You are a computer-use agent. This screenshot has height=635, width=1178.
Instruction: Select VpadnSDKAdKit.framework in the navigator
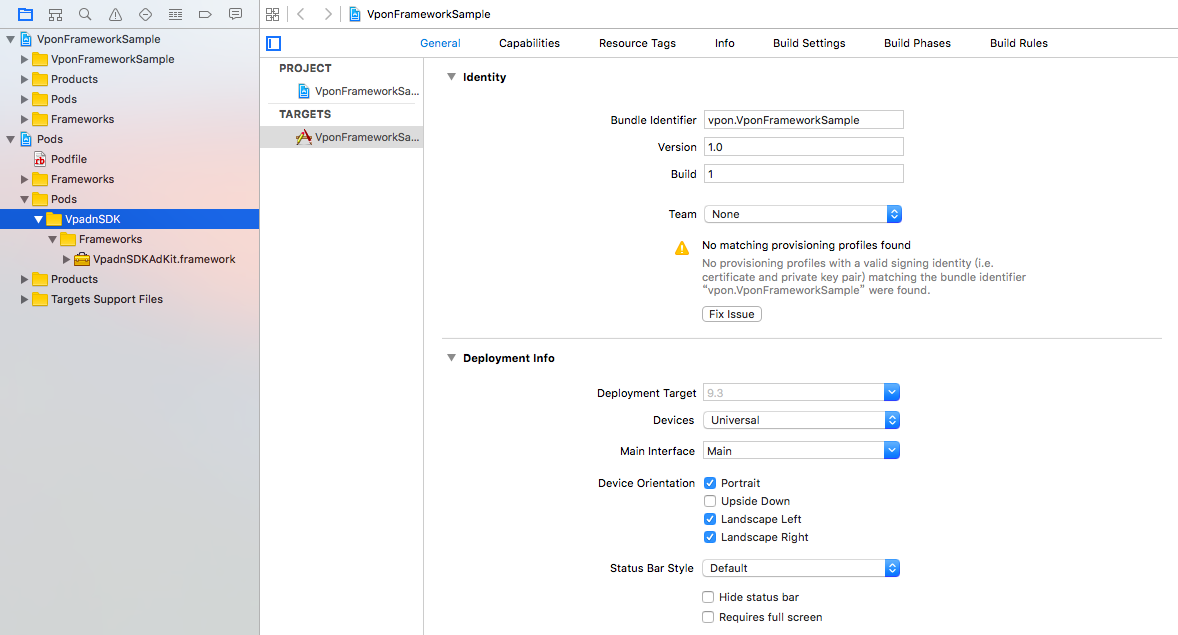pos(164,259)
